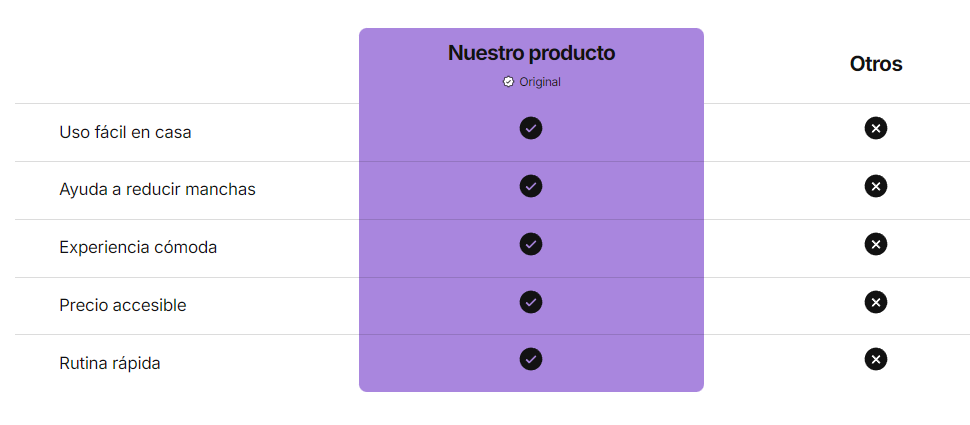Click the X icon for Precio accesible
The height and width of the screenshot is (425, 970).
pyautogui.click(x=876, y=301)
